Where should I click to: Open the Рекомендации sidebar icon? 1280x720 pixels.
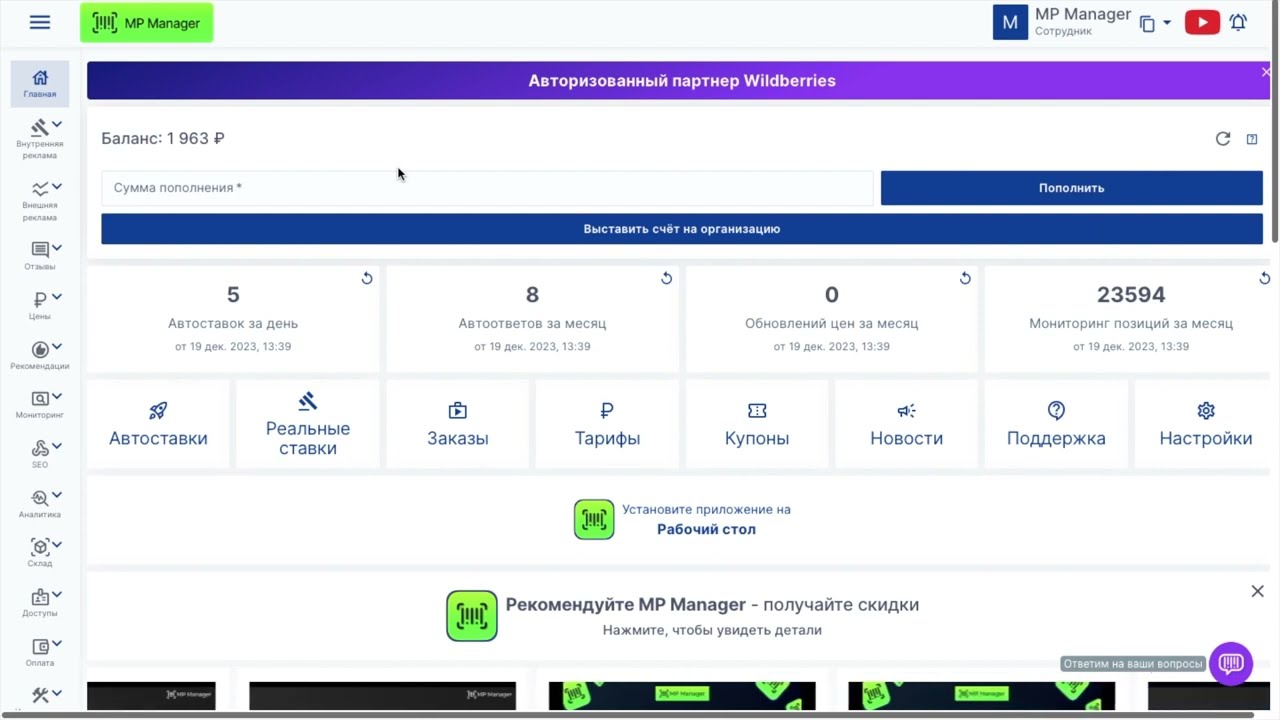(40, 349)
